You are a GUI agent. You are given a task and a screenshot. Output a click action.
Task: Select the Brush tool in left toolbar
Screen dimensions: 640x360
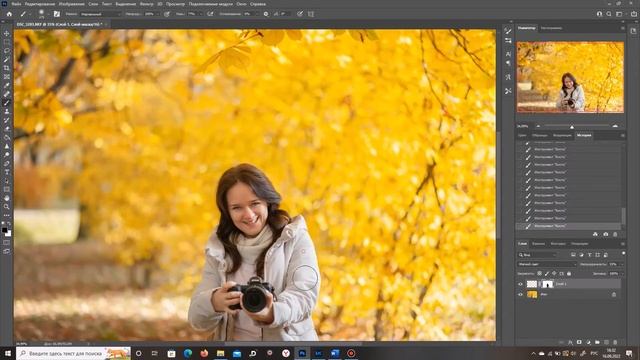[7, 103]
